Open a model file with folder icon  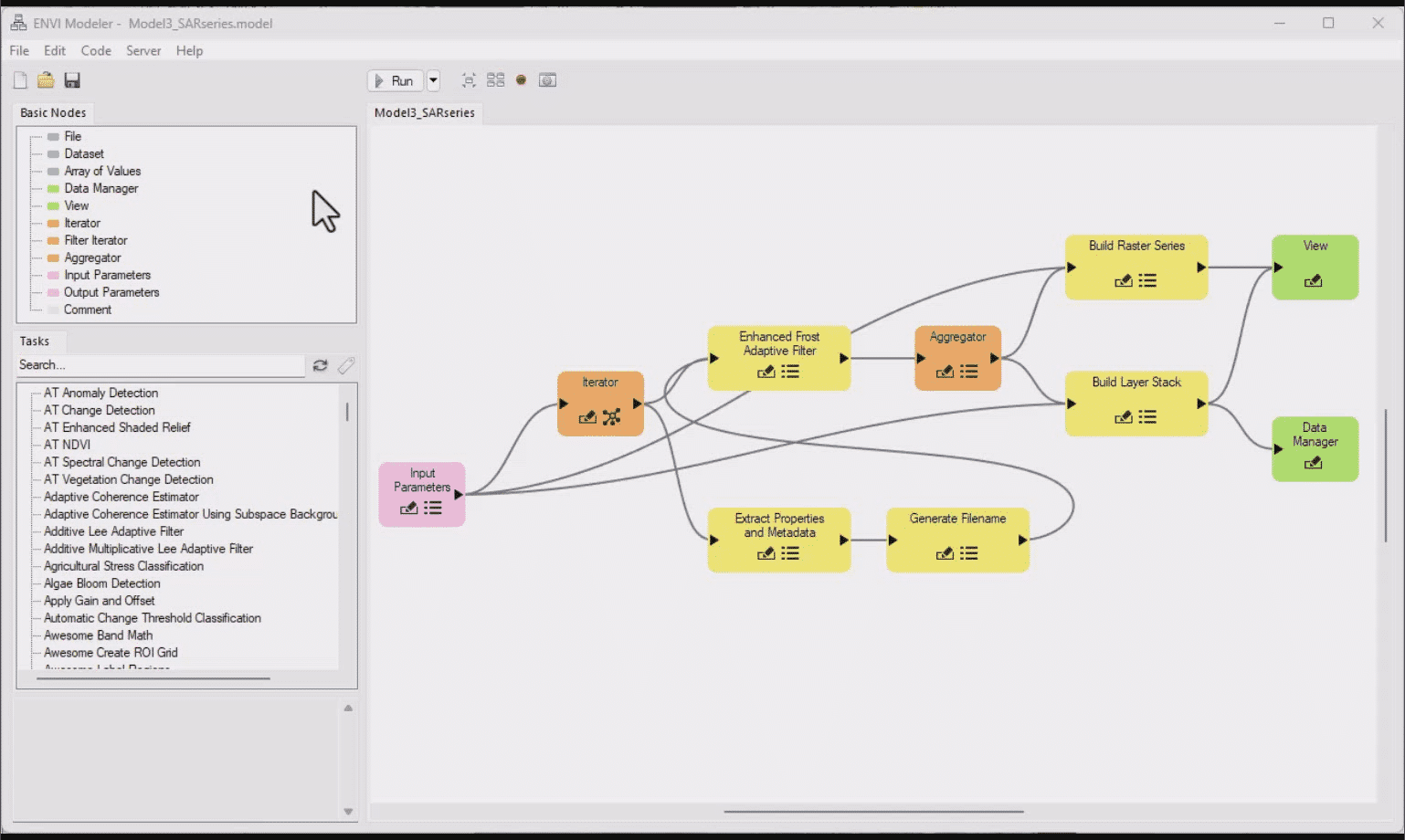pos(46,80)
